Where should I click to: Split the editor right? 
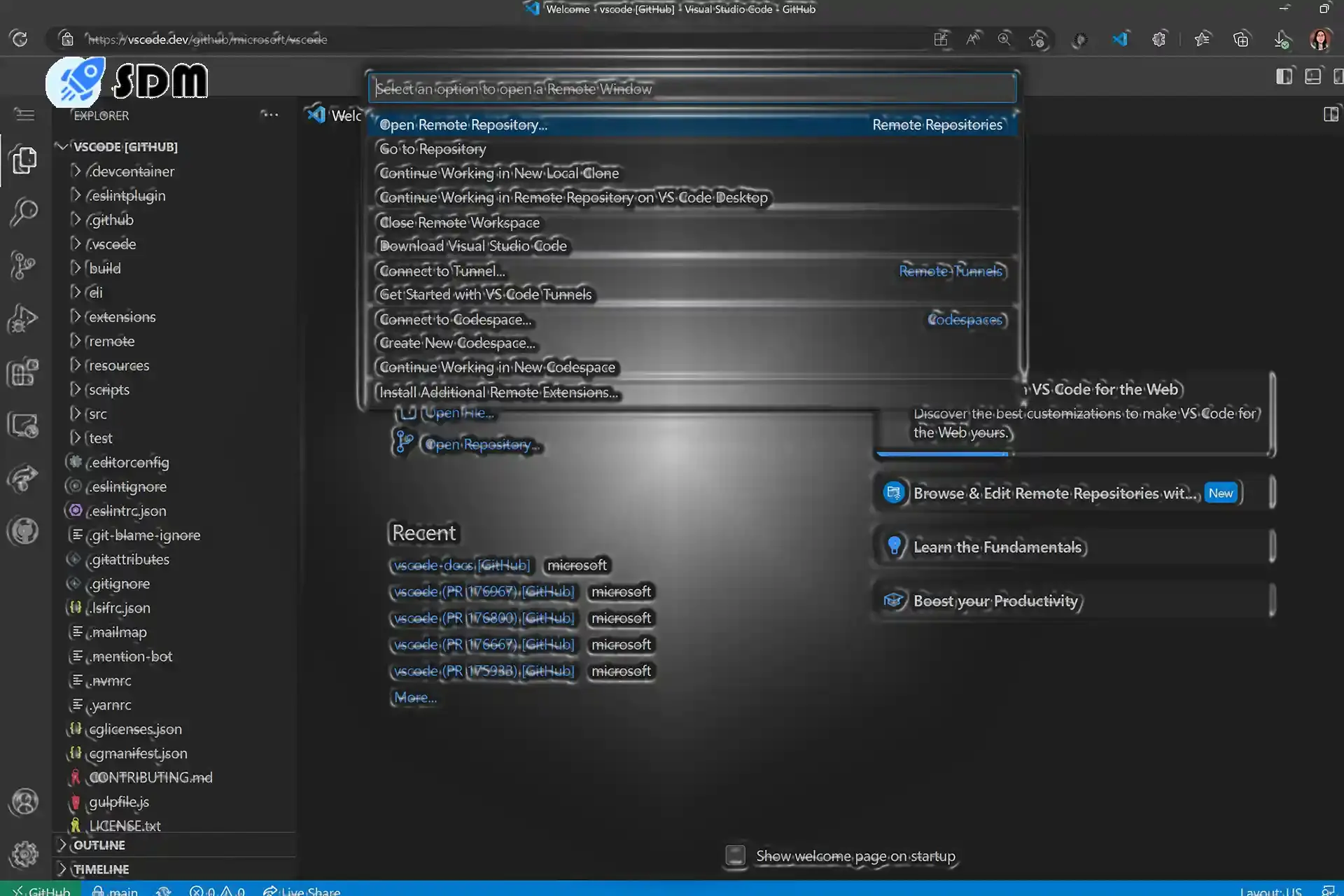tap(1331, 114)
